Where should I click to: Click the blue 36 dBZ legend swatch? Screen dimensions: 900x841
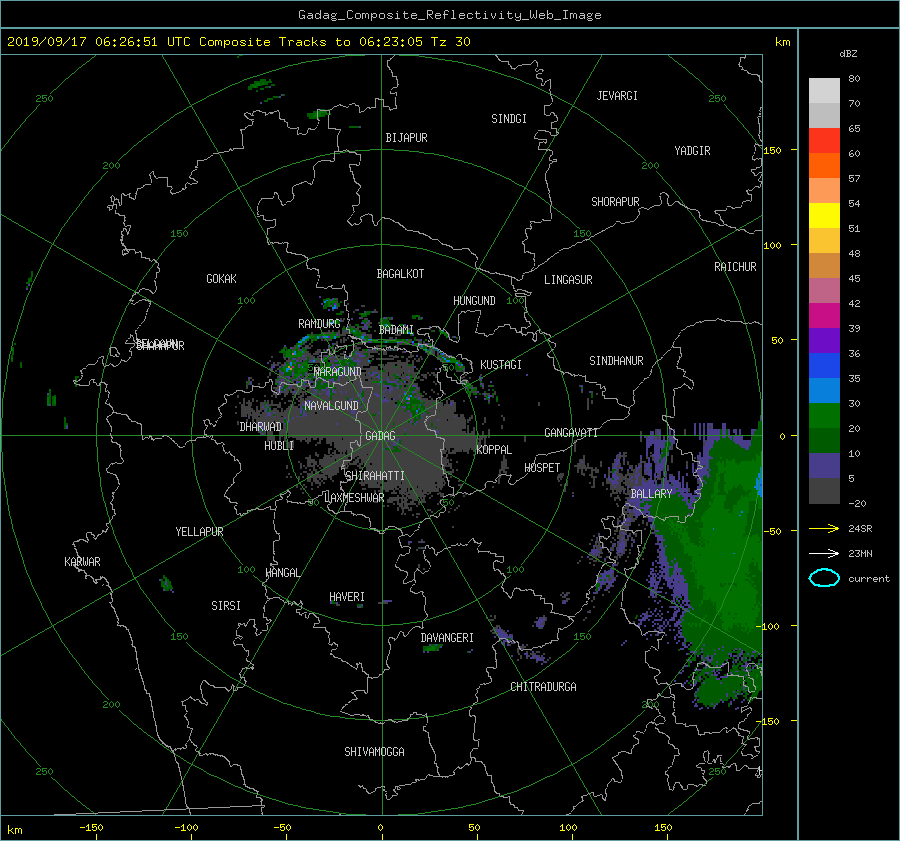point(824,365)
